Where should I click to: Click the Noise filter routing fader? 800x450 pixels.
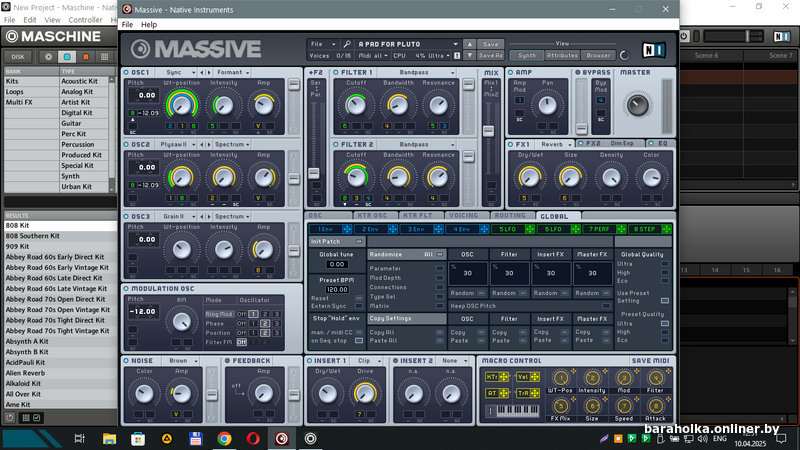pyautogui.click(x=211, y=395)
